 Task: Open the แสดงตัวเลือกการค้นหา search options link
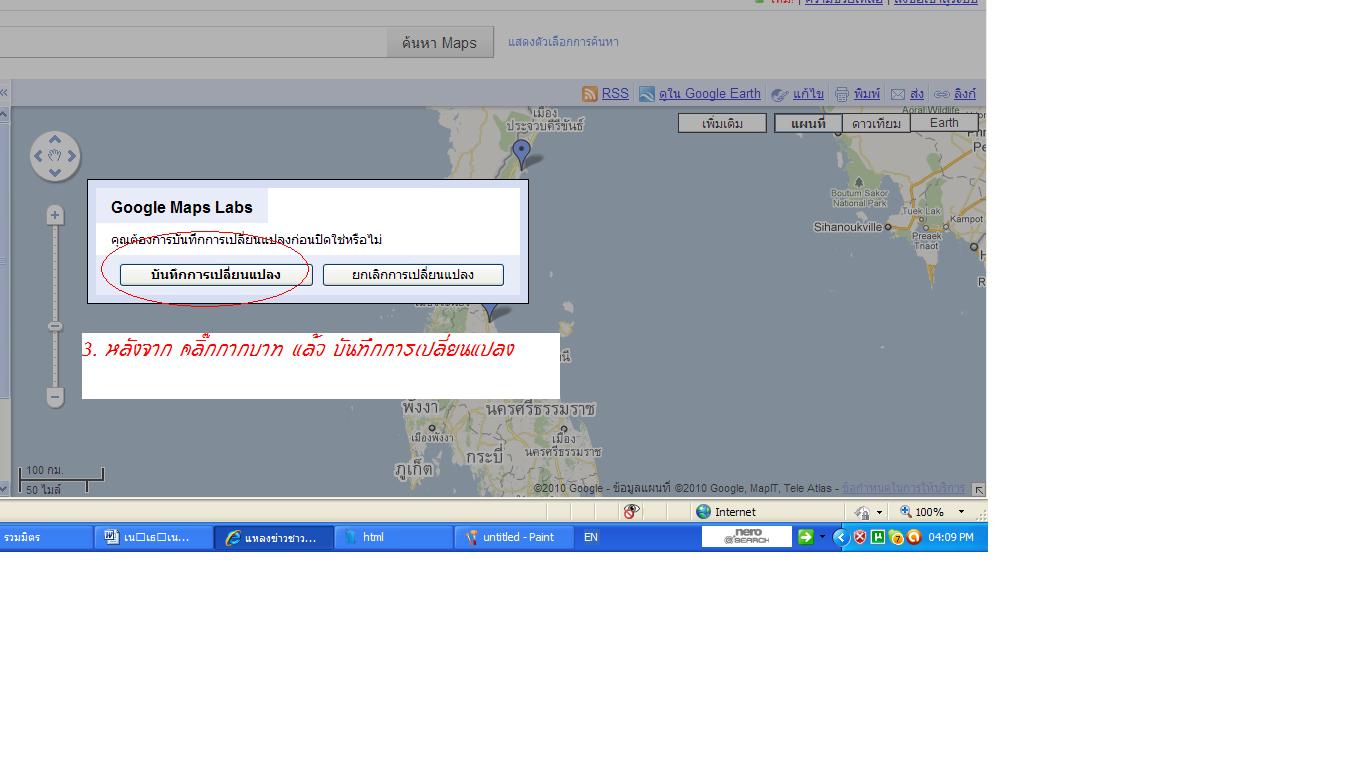tap(563, 42)
